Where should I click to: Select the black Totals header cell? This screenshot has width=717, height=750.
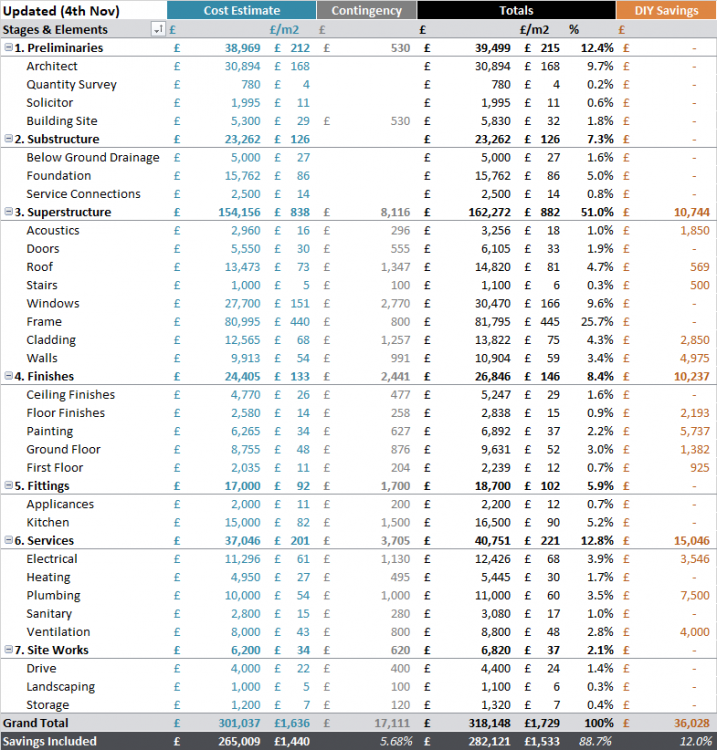click(x=516, y=10)
